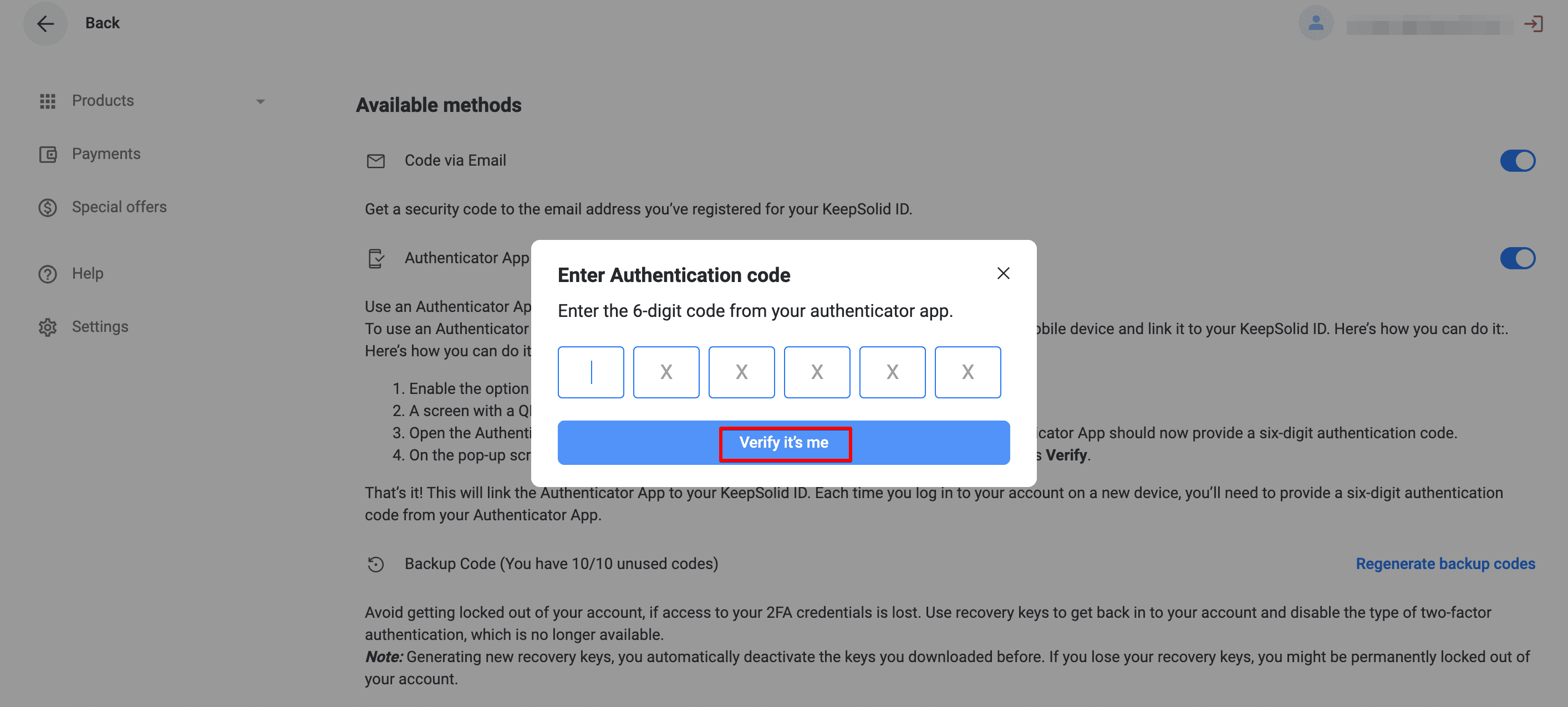Select the last authentication code digit box
This screenshot has width=1568, height=707.
tap(967, 372)
